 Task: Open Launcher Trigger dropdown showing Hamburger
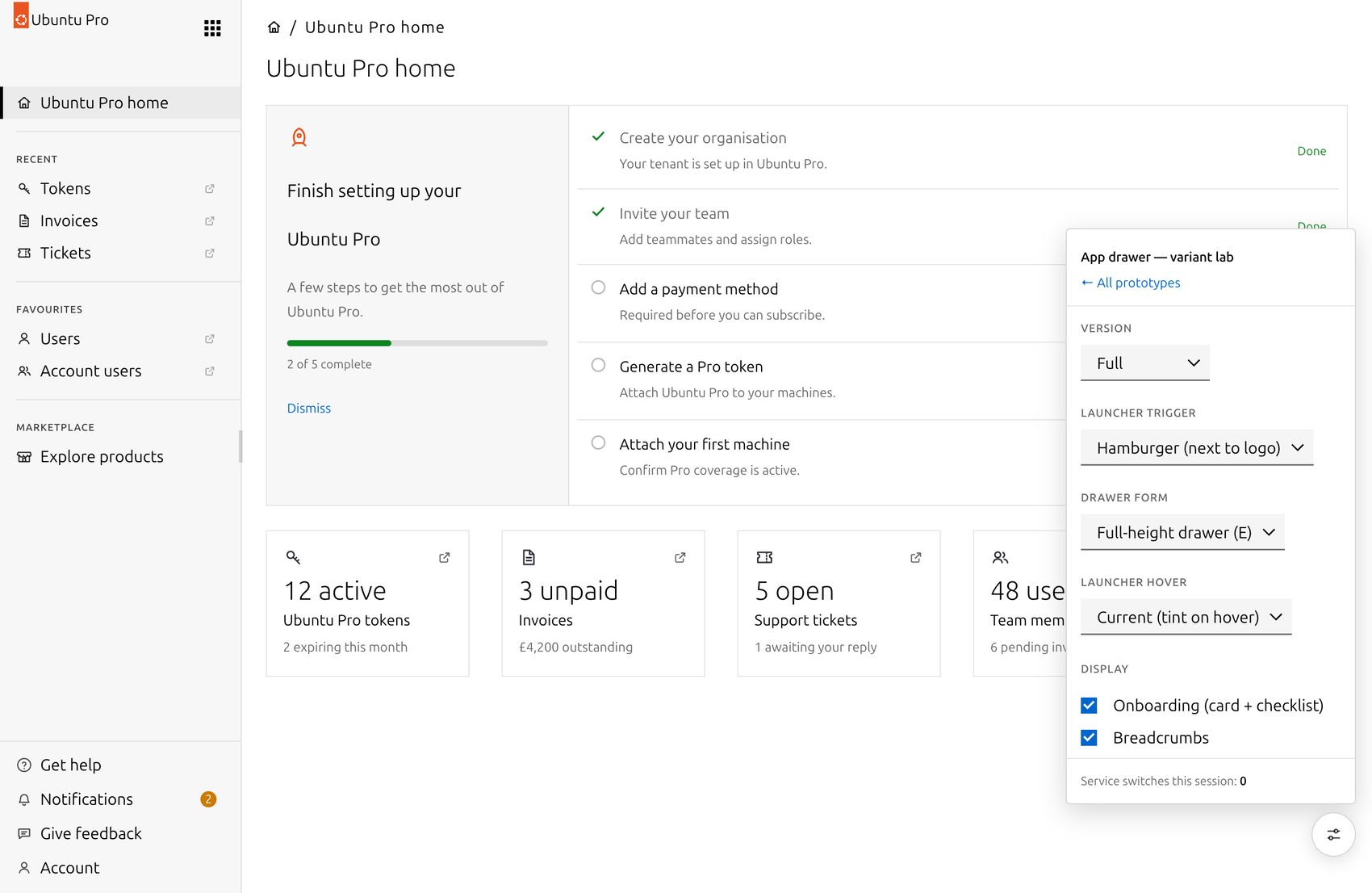click(x=1197, y=447)
